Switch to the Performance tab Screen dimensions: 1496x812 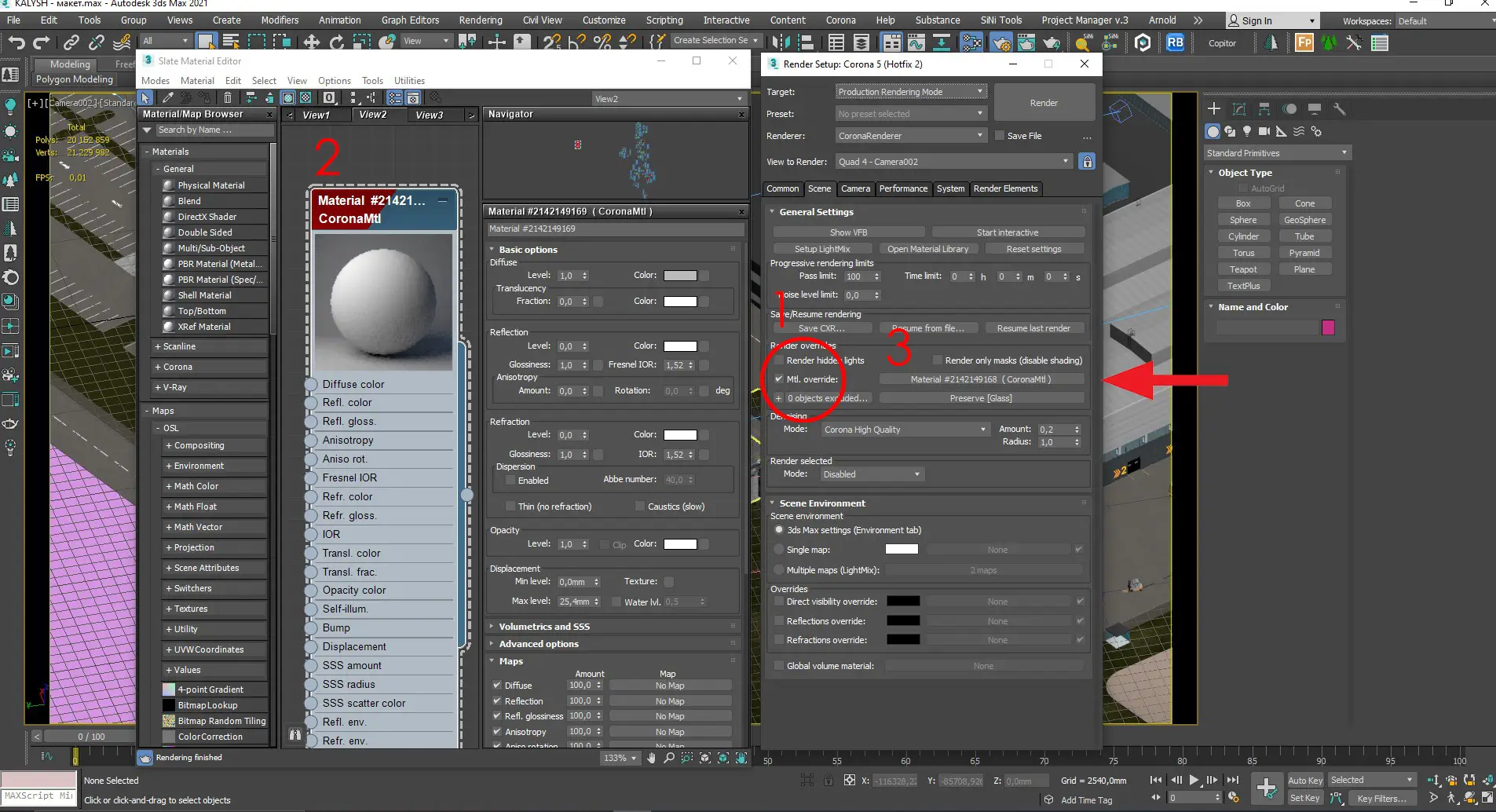pos(903,188)
